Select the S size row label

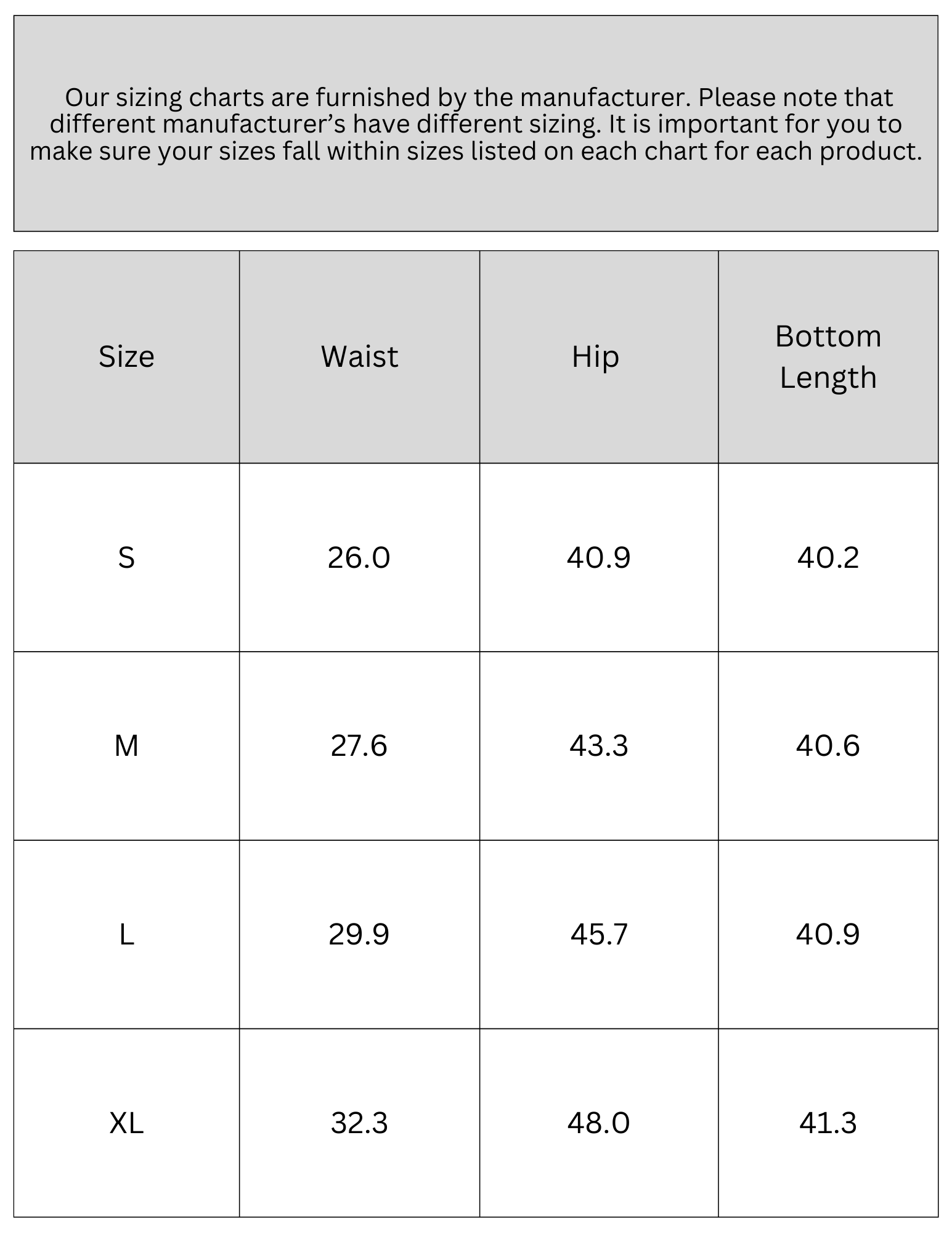point(126,557)
